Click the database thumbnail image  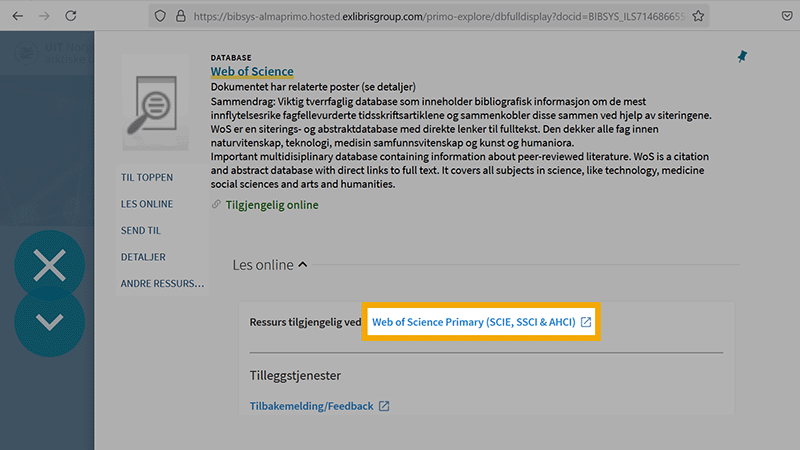tap(155, 101)
